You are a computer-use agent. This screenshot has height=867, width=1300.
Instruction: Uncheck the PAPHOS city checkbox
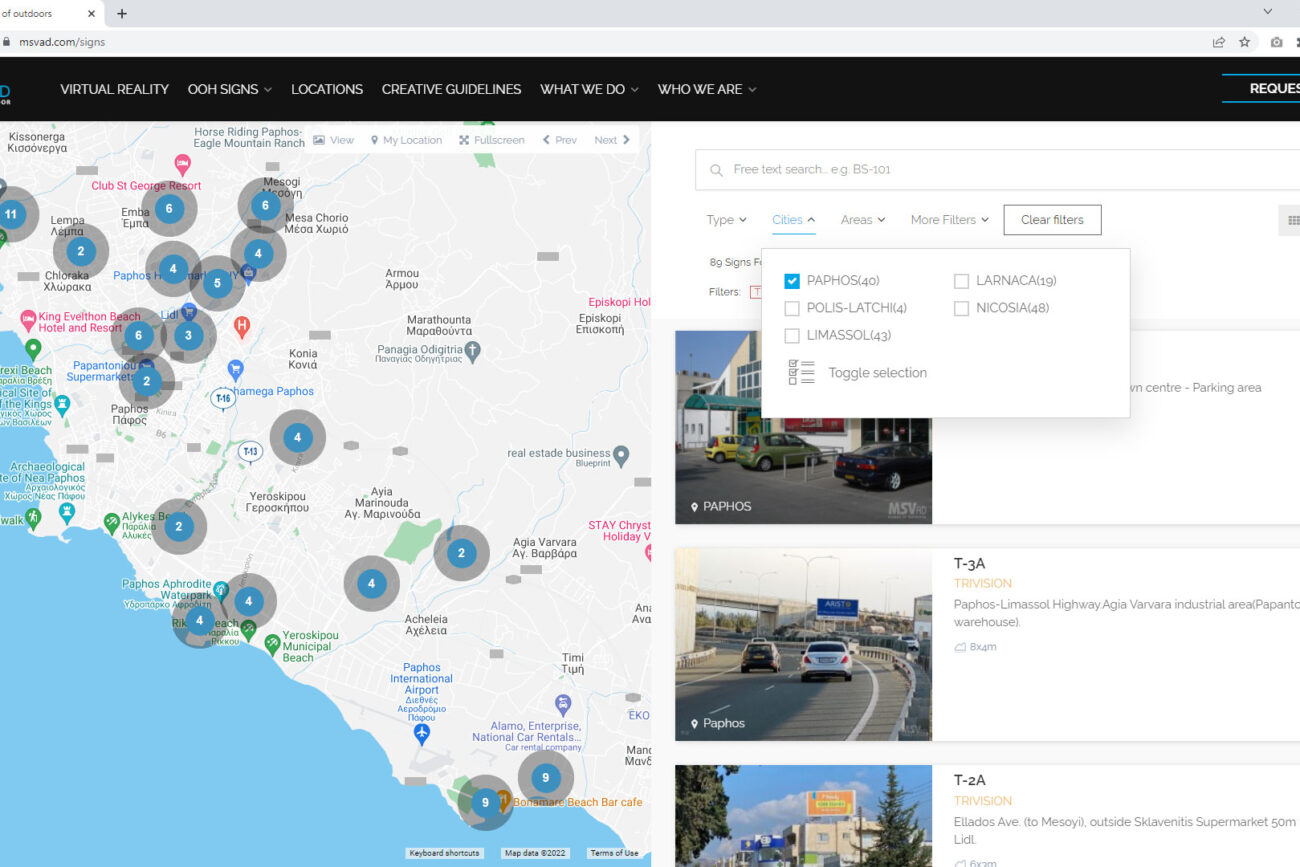coord(792,281)
